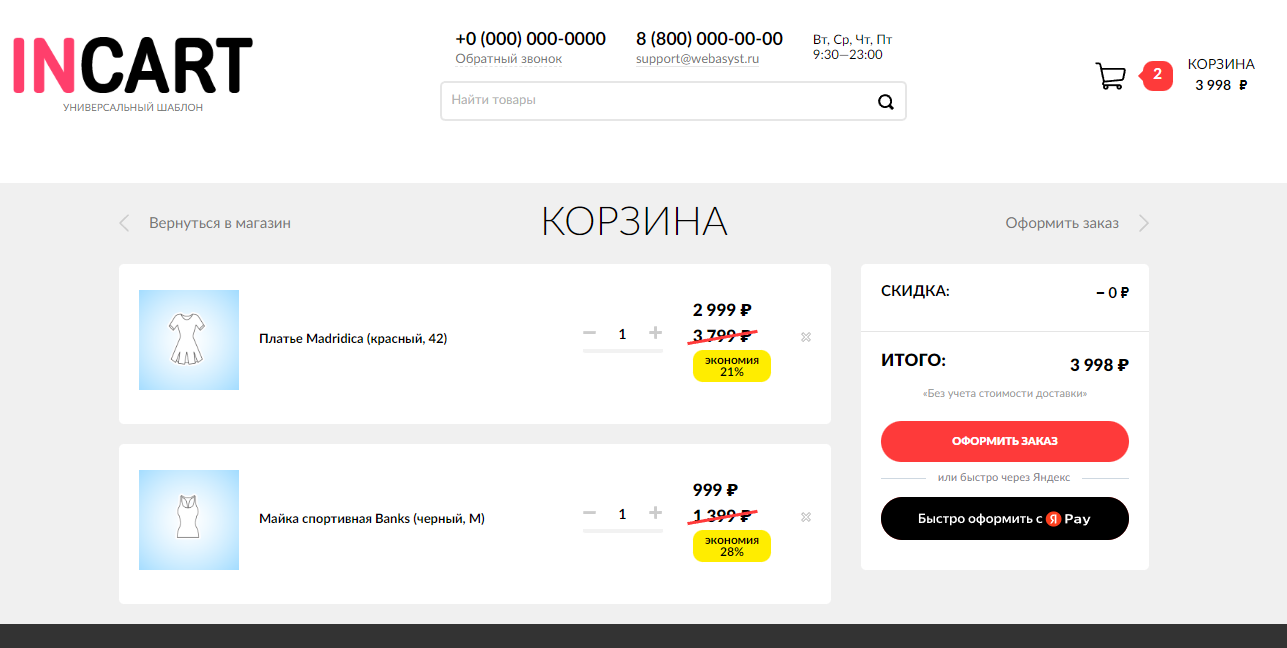Increase quantity of Майка спортивная Banks
The height and width of the screenshot is (648, 1287).
coord(655,513)
